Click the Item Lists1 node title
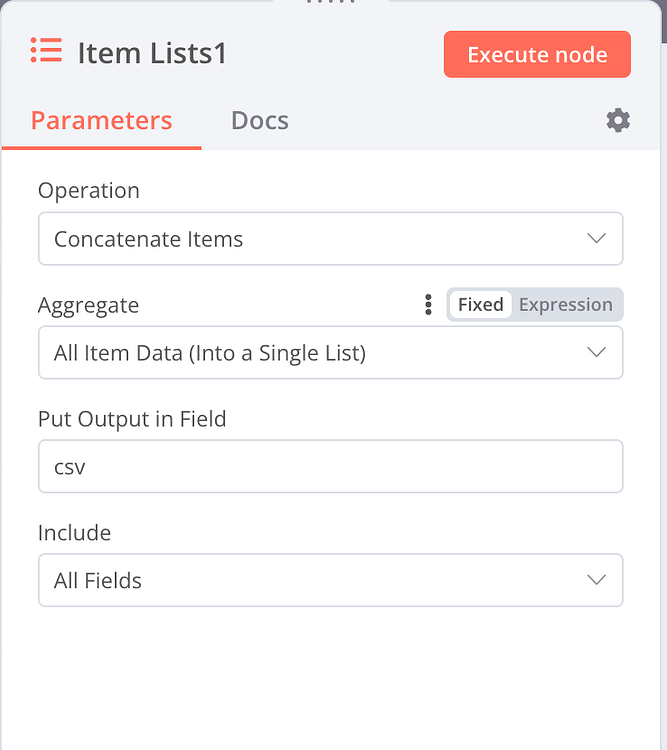 point(152,53)
